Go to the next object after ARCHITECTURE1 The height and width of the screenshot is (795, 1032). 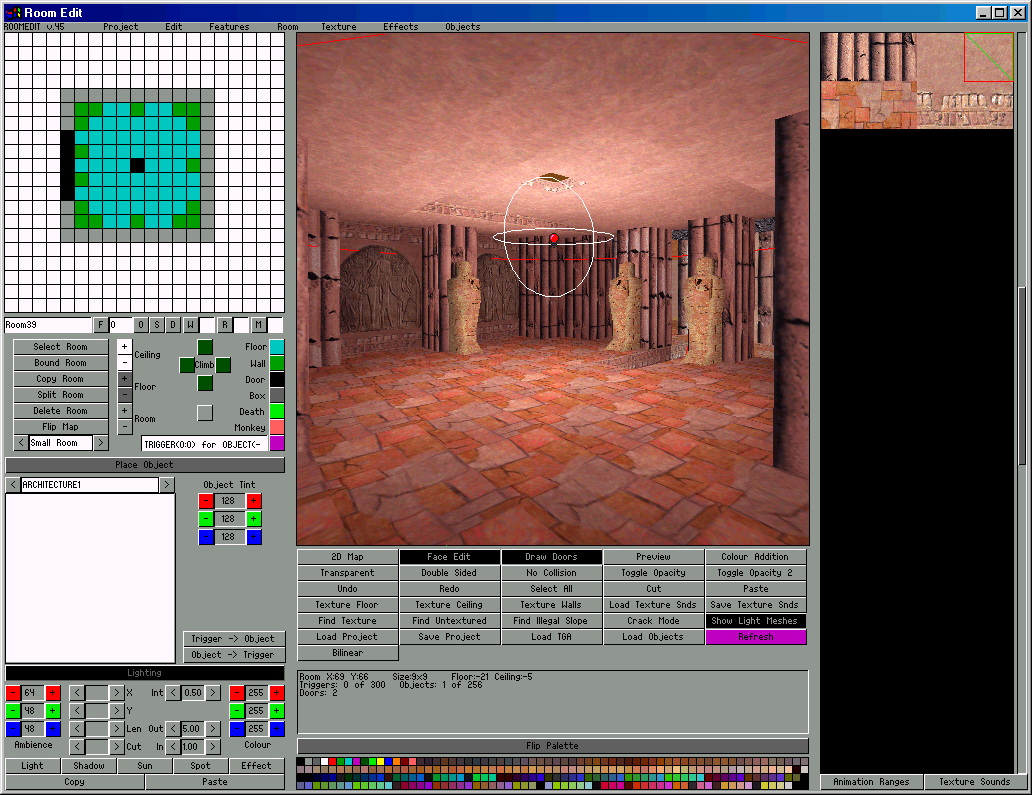(x=167, y=485)
